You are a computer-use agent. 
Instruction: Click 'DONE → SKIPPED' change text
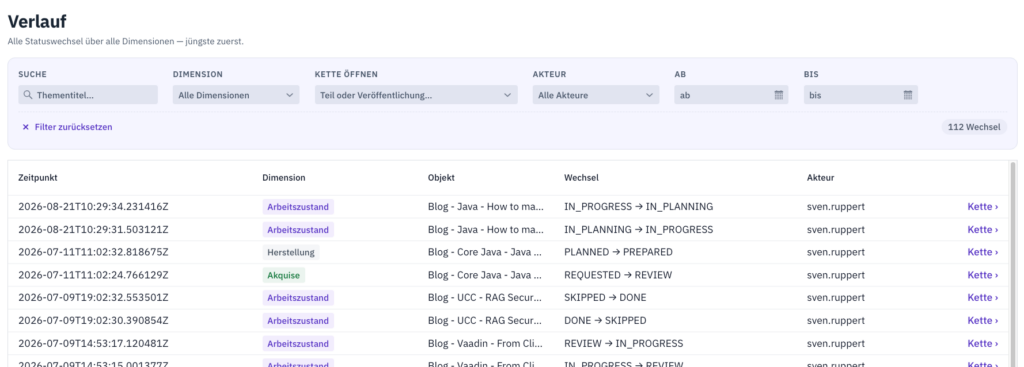tap(605, 321)
